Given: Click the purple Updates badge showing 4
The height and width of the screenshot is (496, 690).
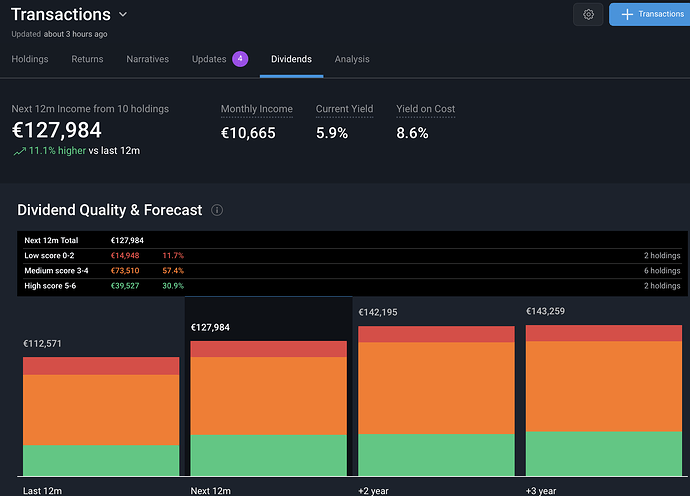Looking at the screenshot, I should point(240,59).
